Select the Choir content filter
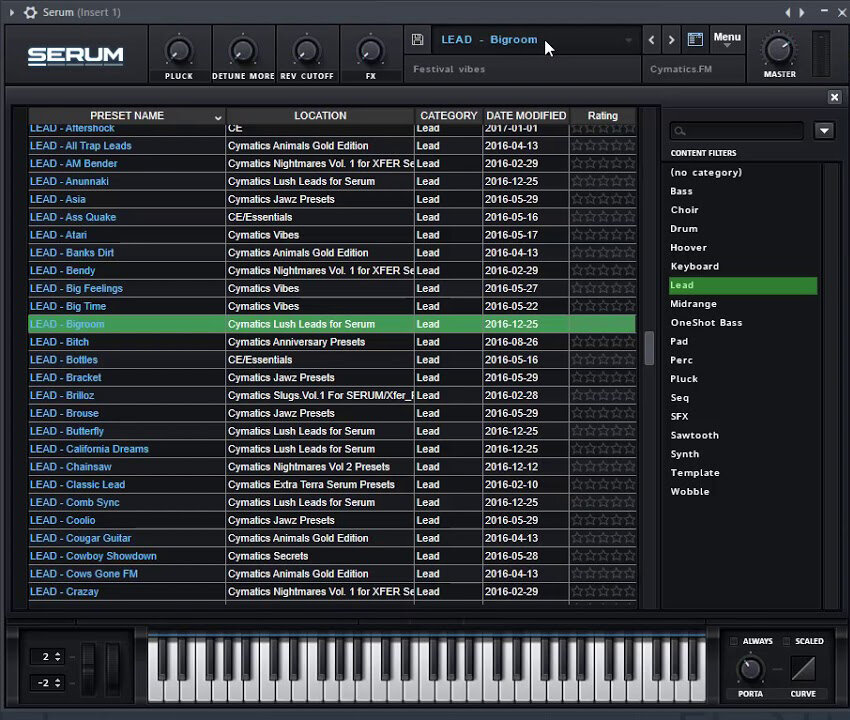Screen dimensions: 850x720 pos(684,210)
